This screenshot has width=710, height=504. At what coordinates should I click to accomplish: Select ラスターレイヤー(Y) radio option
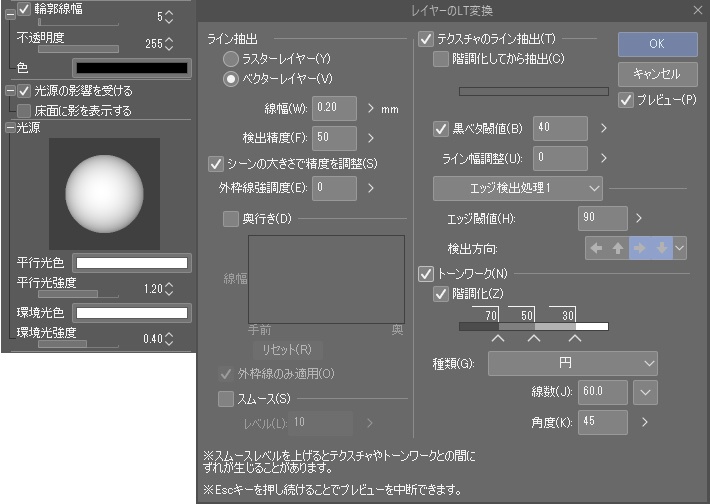tap(230, 59)
